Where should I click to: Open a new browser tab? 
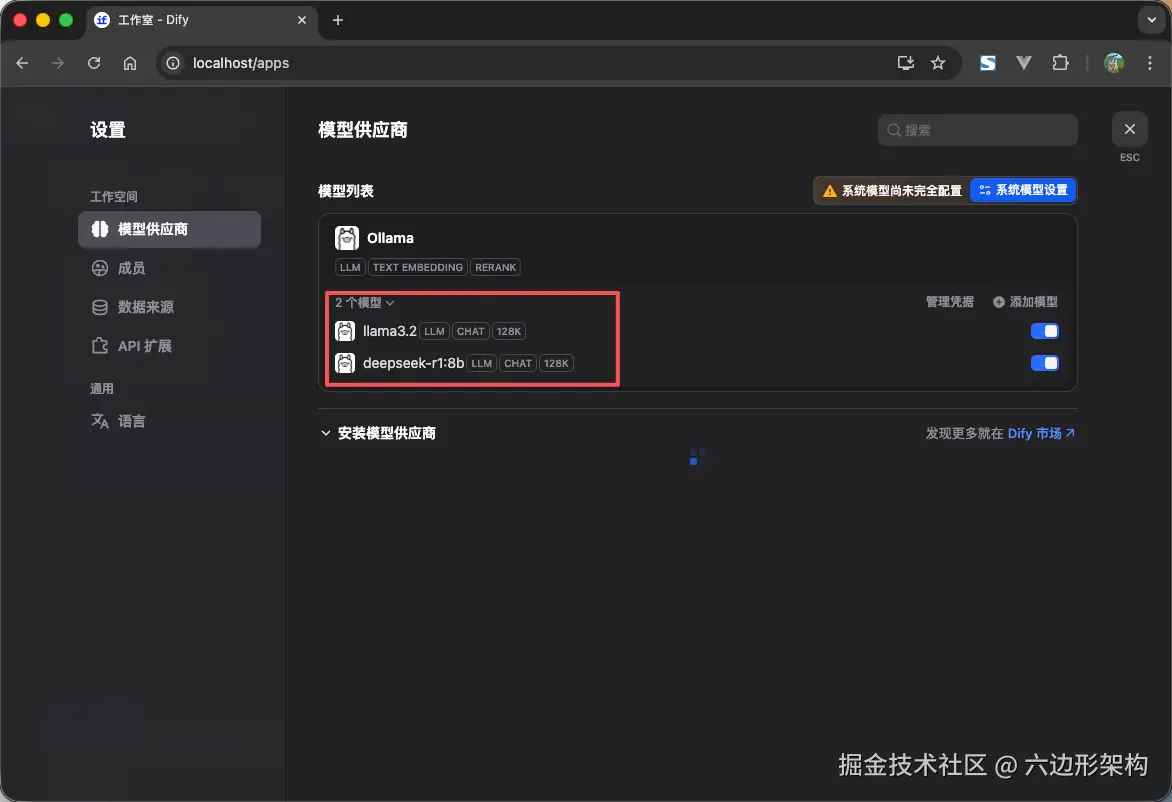pos(338,20)
